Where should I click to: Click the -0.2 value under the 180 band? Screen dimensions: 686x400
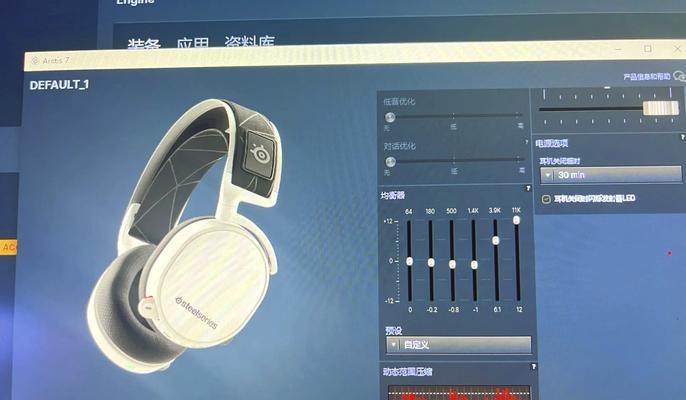[431, 309]
